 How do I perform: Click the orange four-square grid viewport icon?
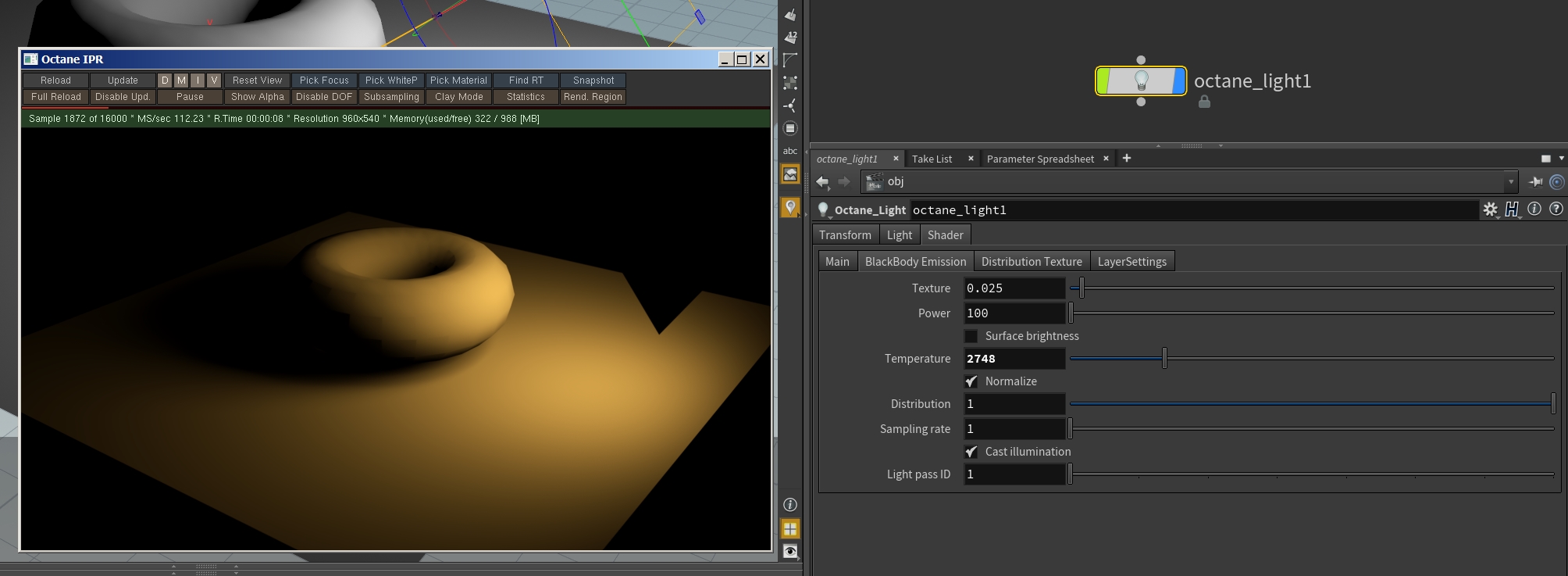point(790,528)
